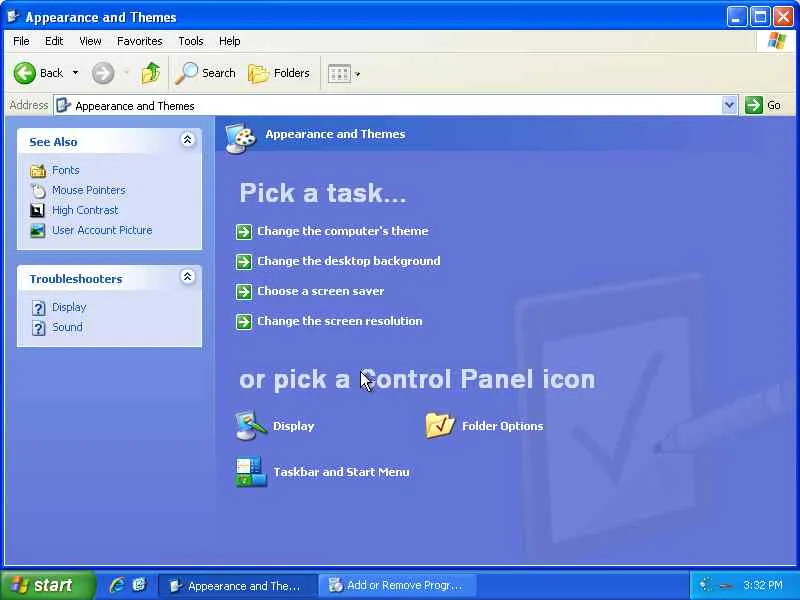This screenshot has width=800, height=600.
Task: Click the Folder Options label
Action: 502,426
